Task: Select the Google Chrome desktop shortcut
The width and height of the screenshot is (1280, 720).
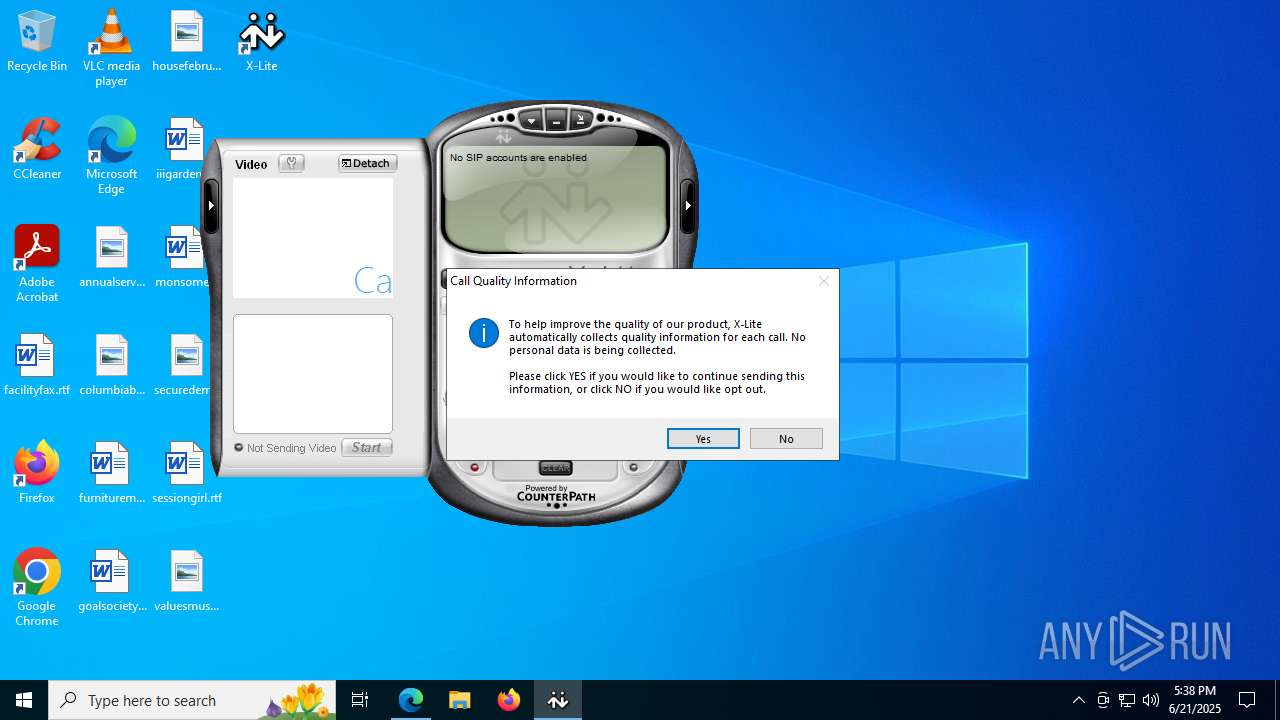Action: [x=37, y=588]
